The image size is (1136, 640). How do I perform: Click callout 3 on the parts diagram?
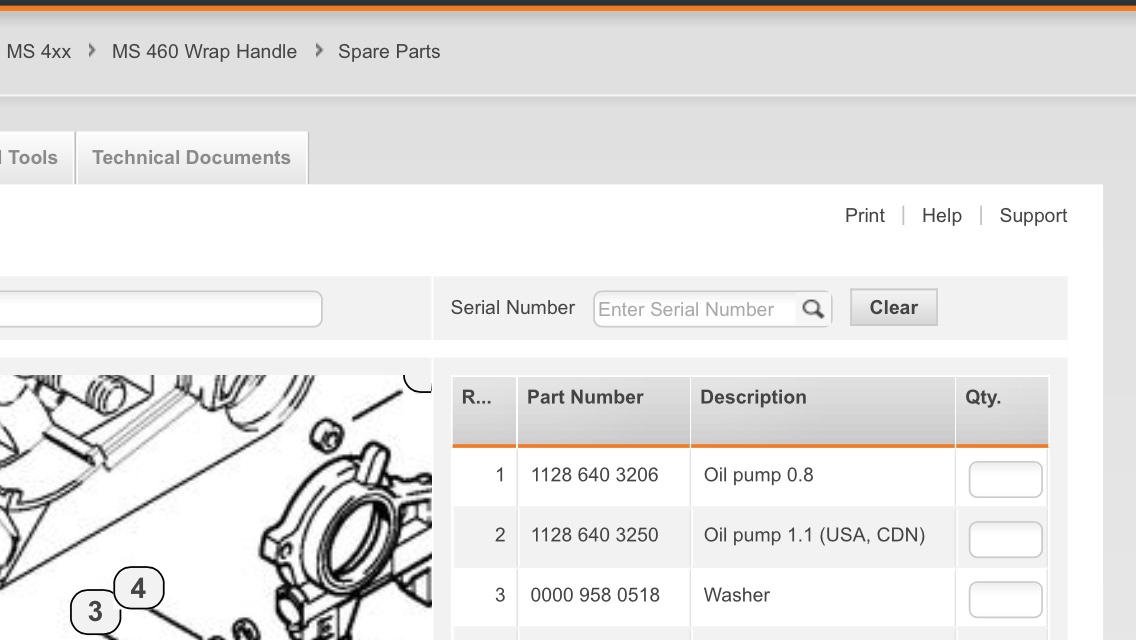pos(95,612)
